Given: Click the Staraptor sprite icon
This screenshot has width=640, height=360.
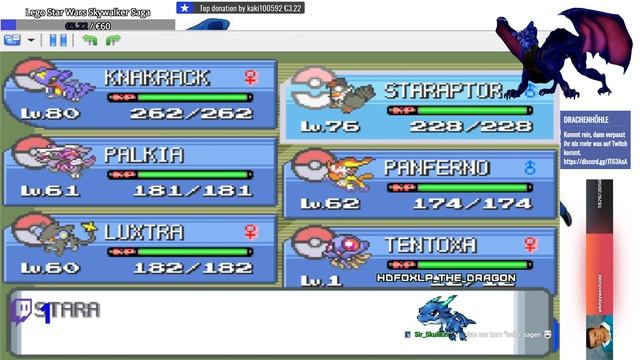Looking at the screenshot, I should (x=351, y=96).
